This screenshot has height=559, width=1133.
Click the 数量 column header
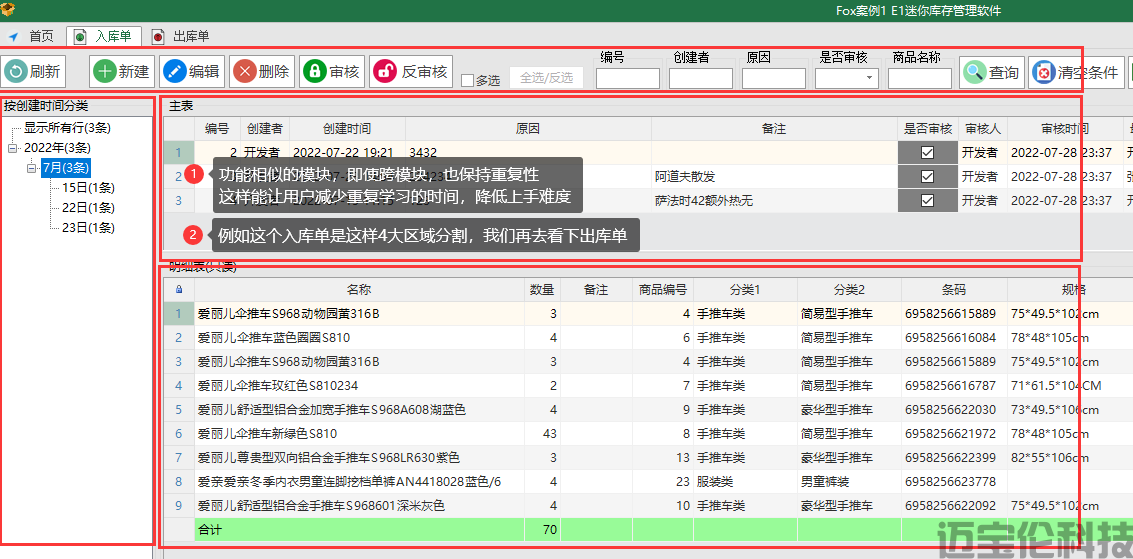541,289
